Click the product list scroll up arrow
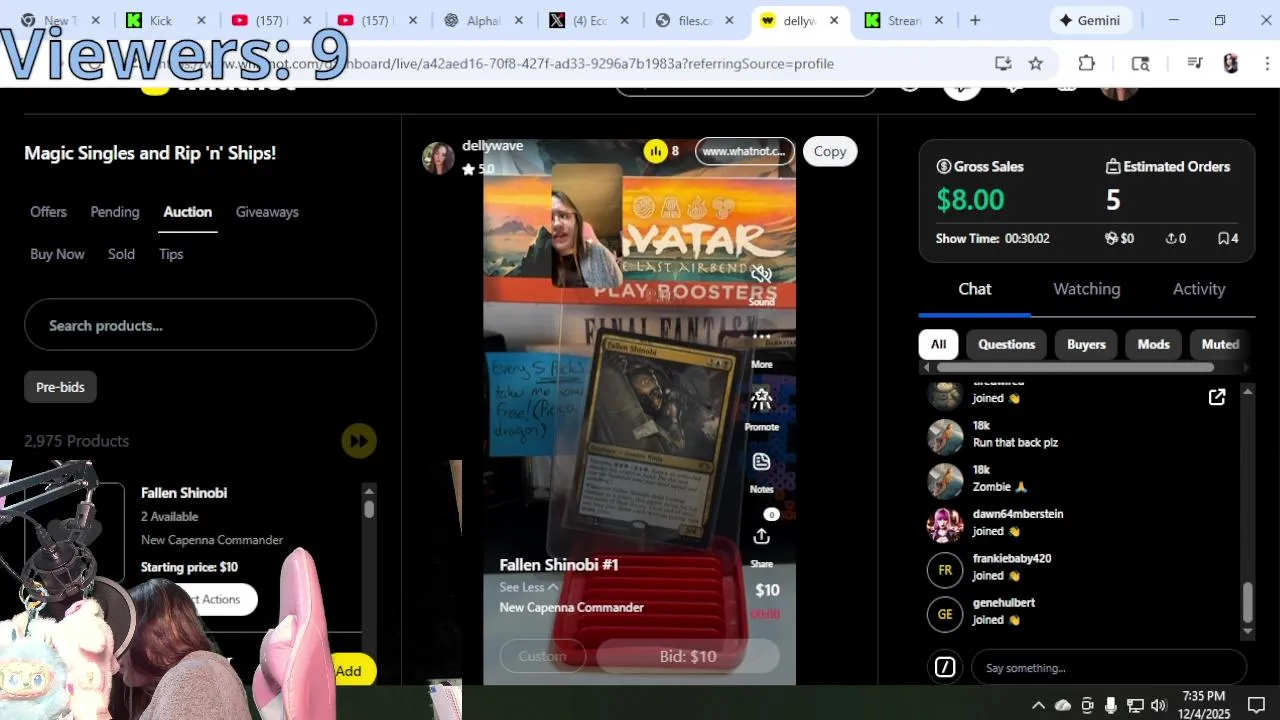 369,490
